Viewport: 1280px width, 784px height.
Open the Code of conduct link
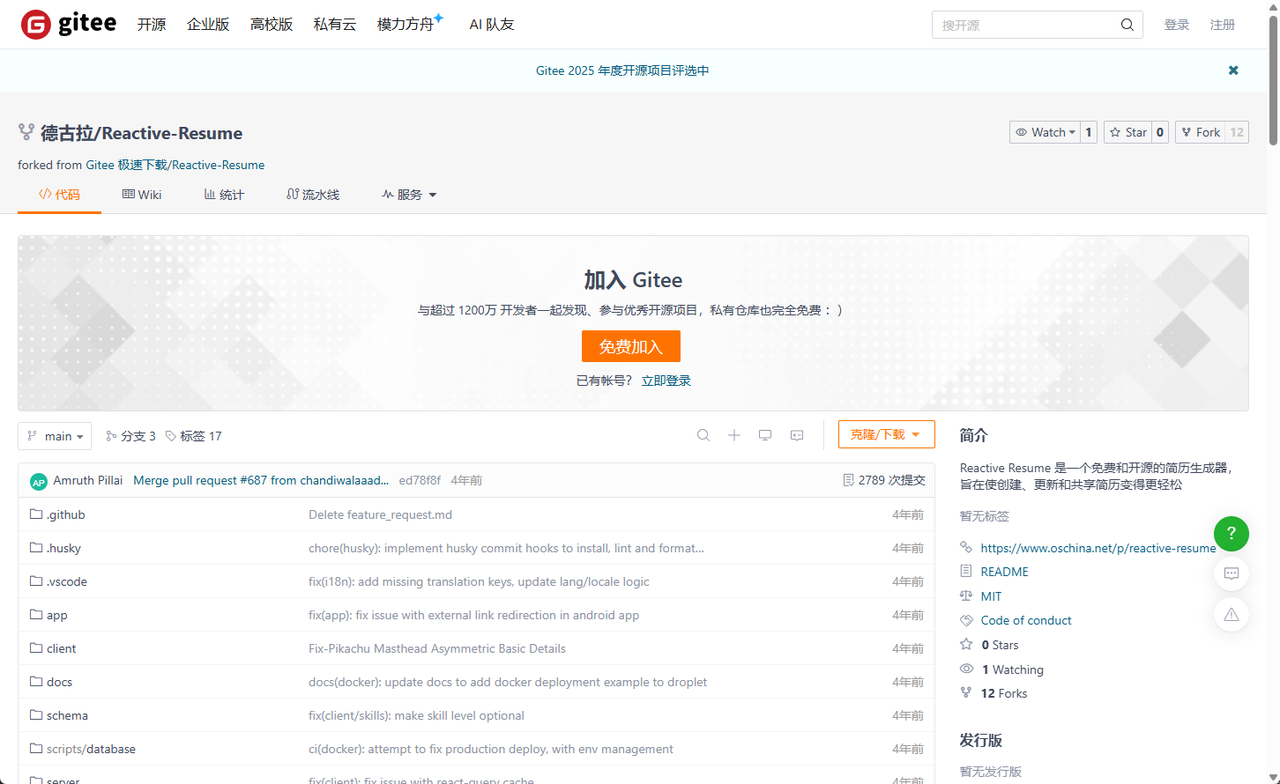pyautogui.click(x=1026, y=620)
